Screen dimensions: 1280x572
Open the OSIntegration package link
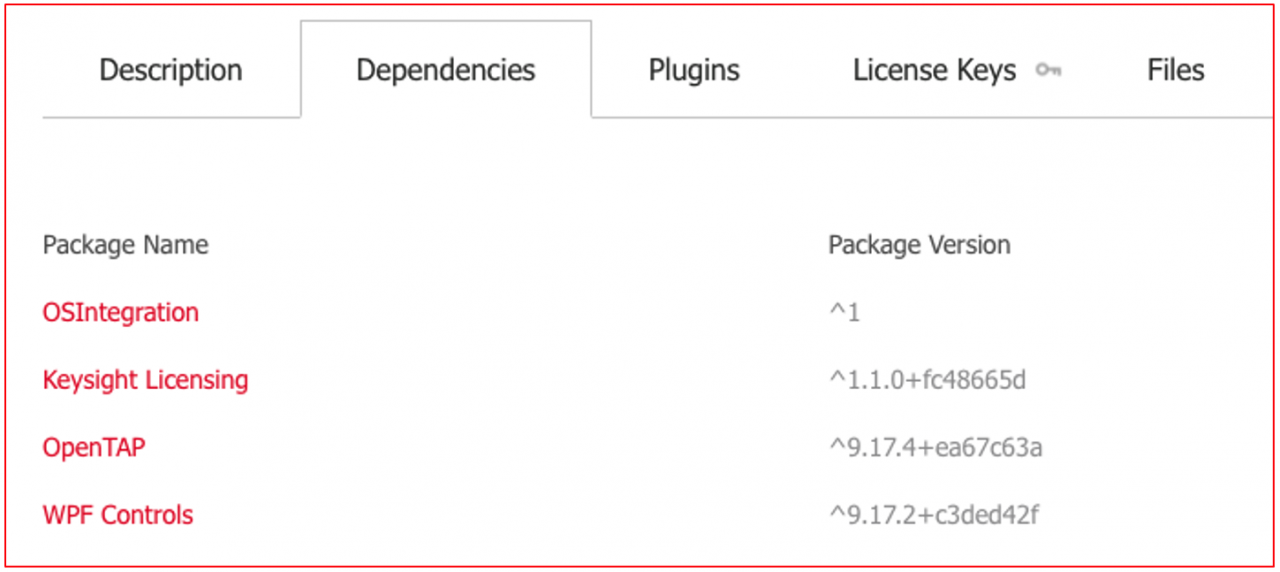click(x=121, y=312)
